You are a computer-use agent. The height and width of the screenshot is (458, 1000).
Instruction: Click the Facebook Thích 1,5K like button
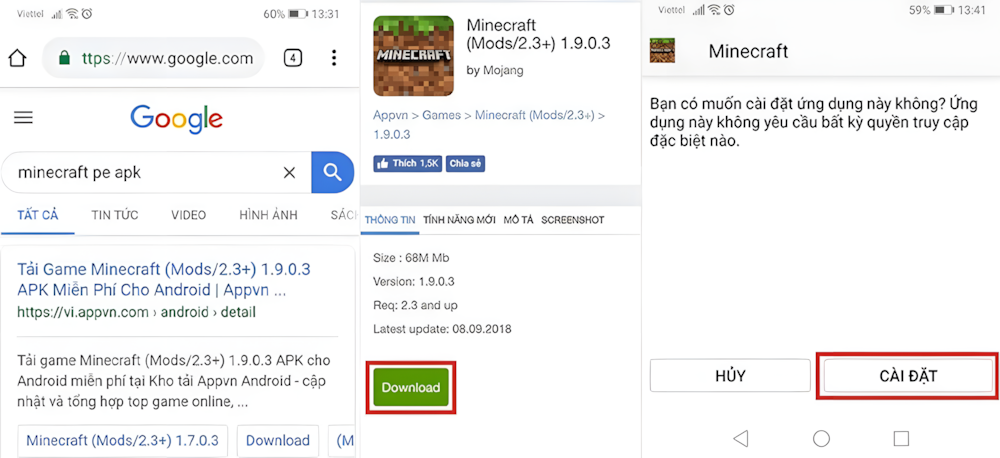pos(408,164)
